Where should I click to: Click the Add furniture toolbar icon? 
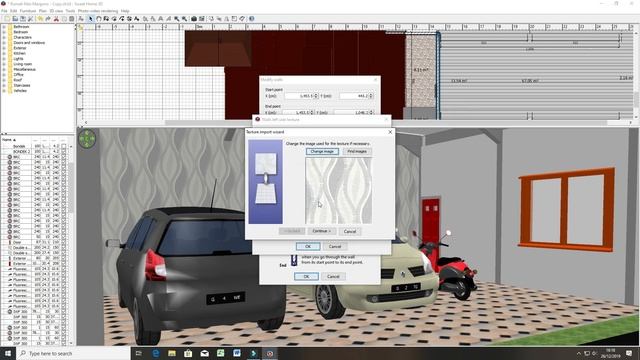coord(81,19)
